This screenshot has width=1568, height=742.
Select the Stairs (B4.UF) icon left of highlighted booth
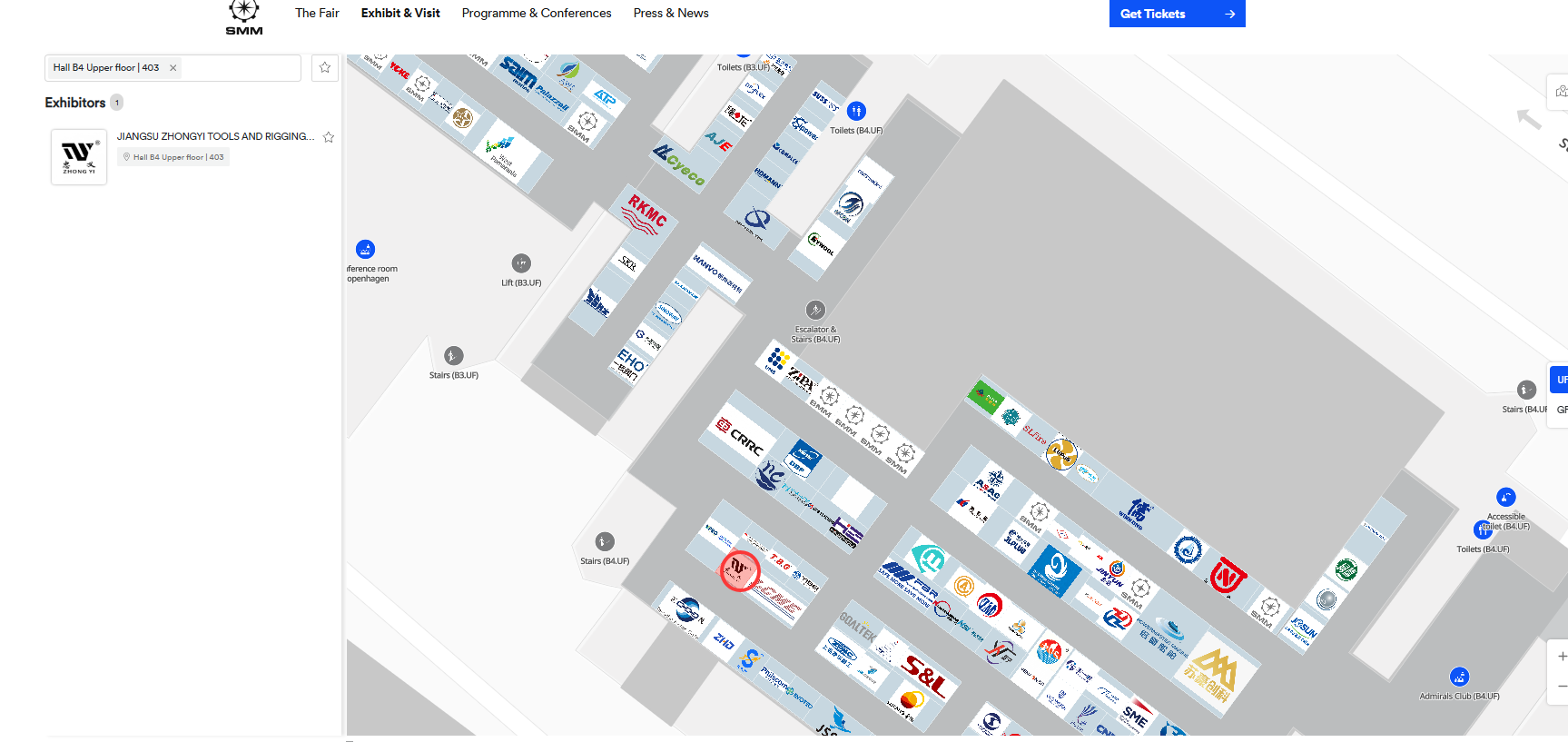[x=605, y=541]
